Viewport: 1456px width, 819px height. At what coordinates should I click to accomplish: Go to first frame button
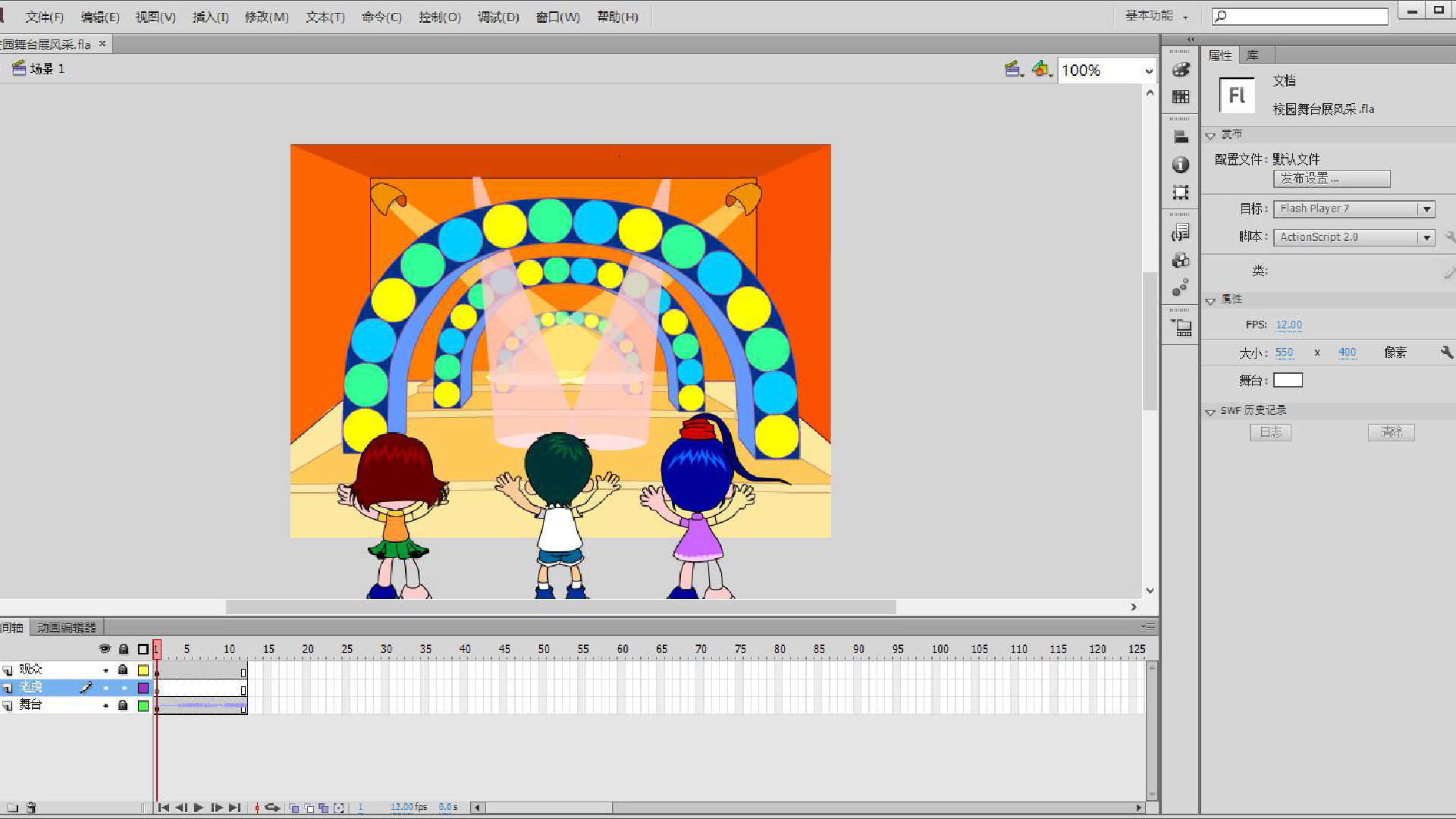[163, 808]
